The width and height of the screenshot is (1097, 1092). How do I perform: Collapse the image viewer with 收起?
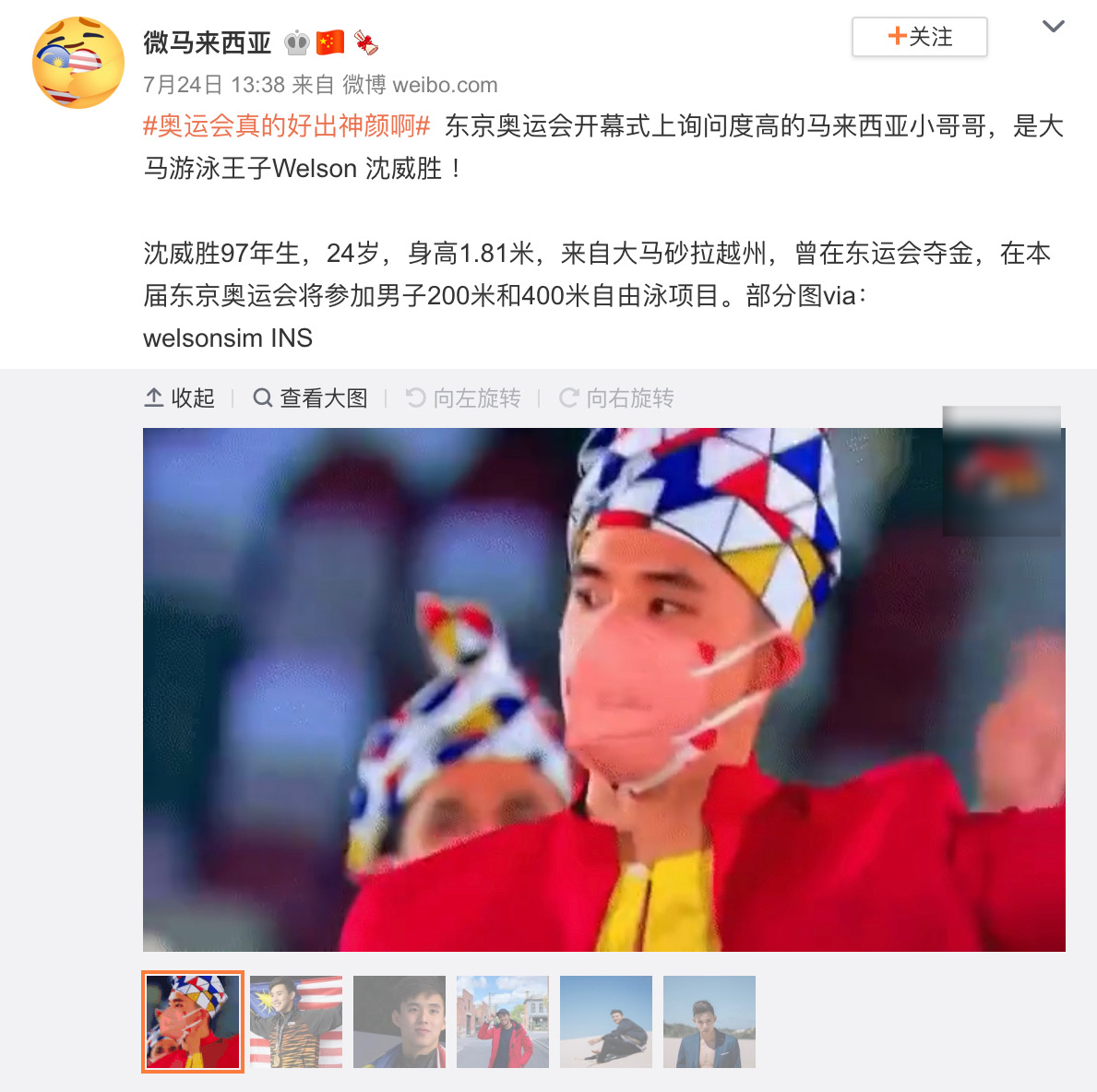click(x=180, y=398)
